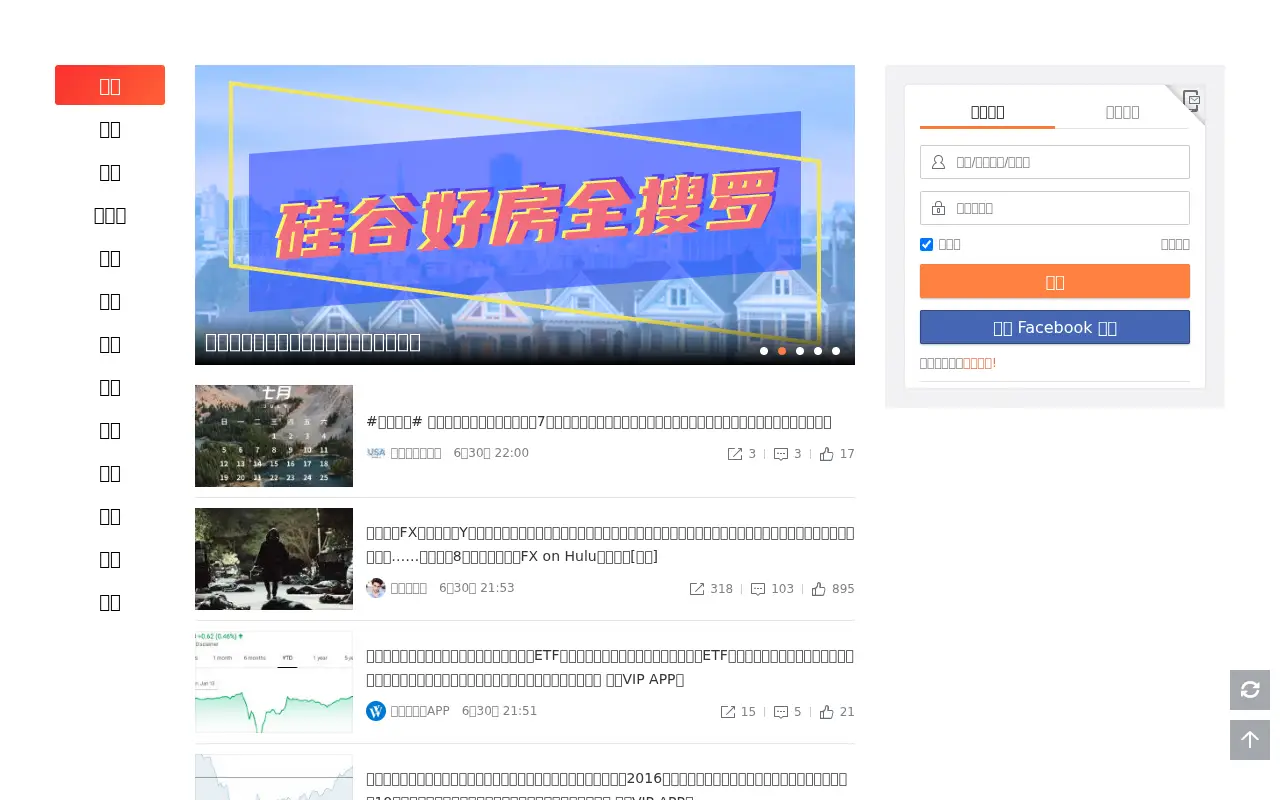Screen dimensions: 1280x800
Task: Click the post timestamp 22:00
Action: 491,453
